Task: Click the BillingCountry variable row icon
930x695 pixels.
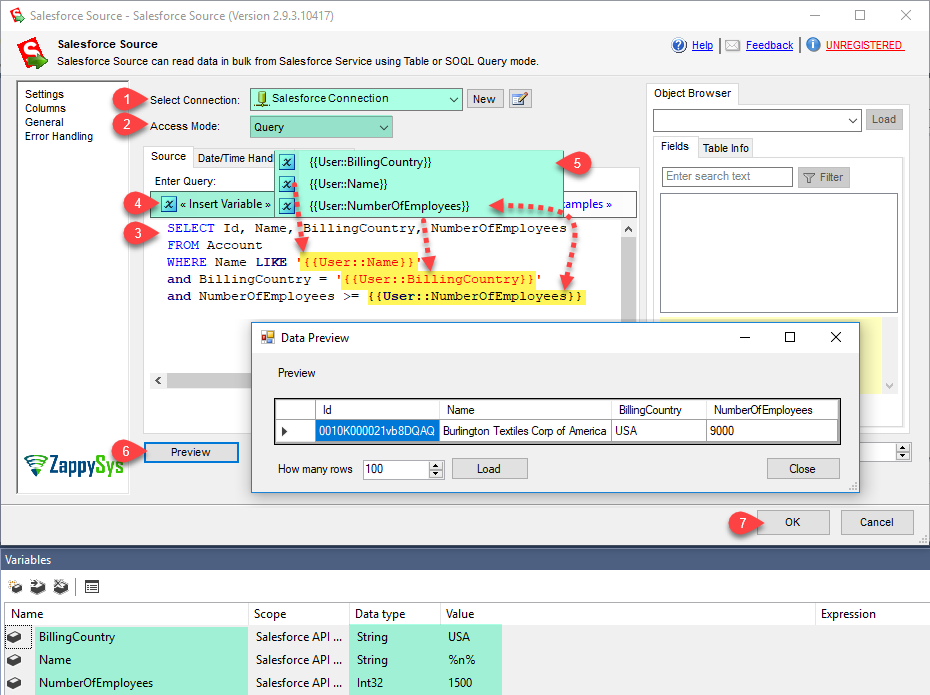Action: click(x=14, y=637)
